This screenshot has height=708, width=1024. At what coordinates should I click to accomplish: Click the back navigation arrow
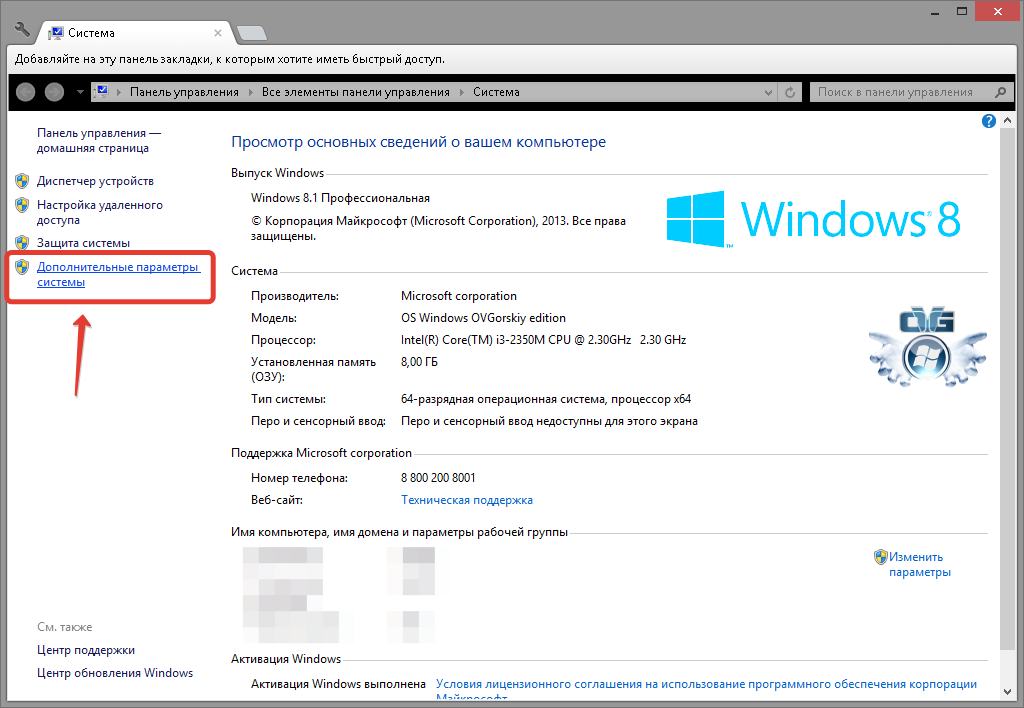coord(25,92)
